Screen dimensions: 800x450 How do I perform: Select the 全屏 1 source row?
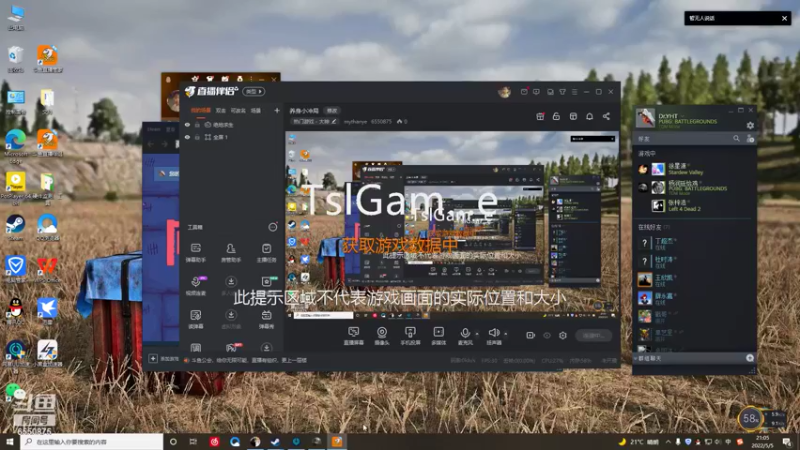pos(232,137)
